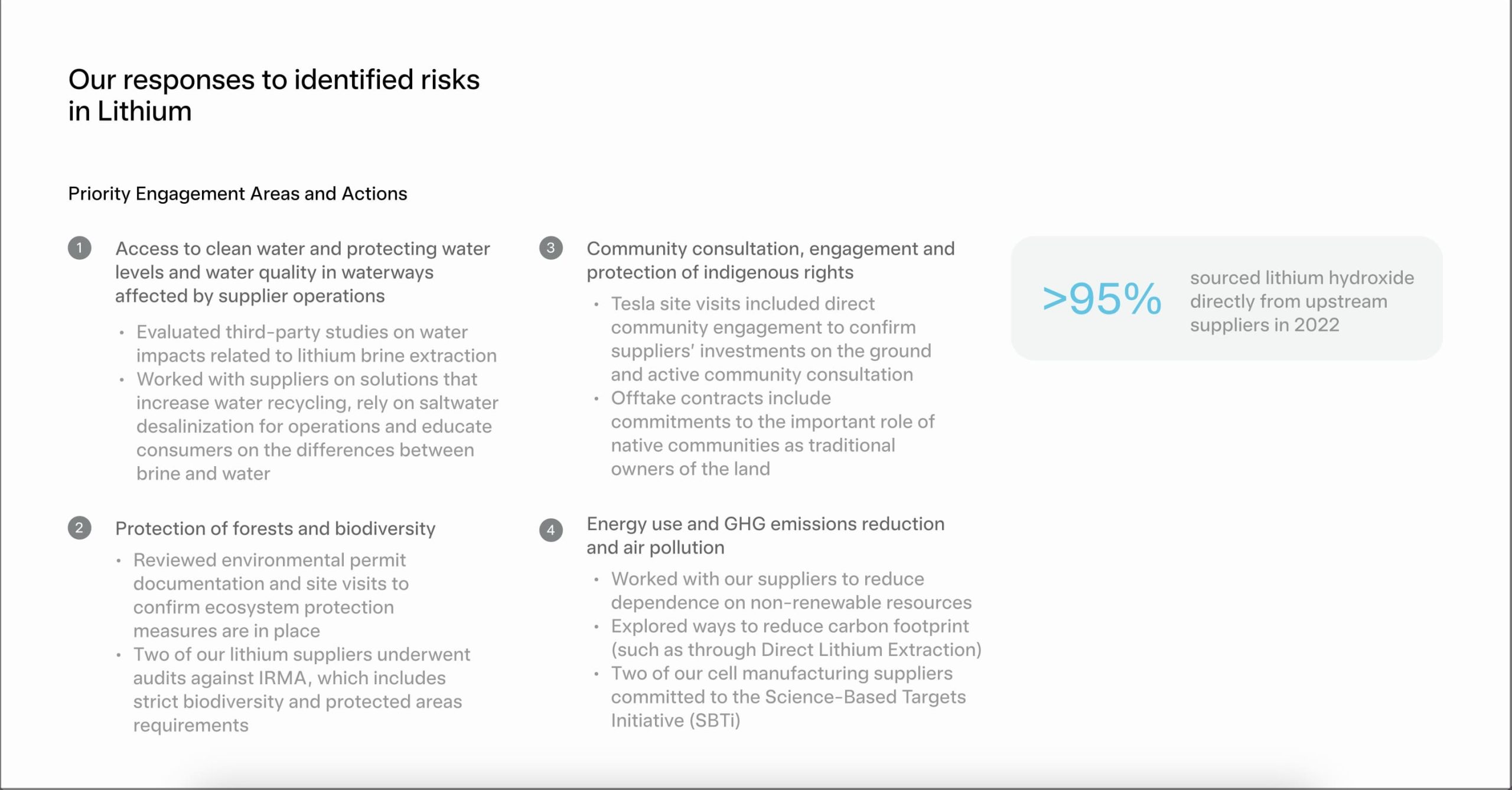Screen dimensions: 1512x790
Task: Select the slide title 'Our responses to identified risks'
Action: [x=274, y=95]
